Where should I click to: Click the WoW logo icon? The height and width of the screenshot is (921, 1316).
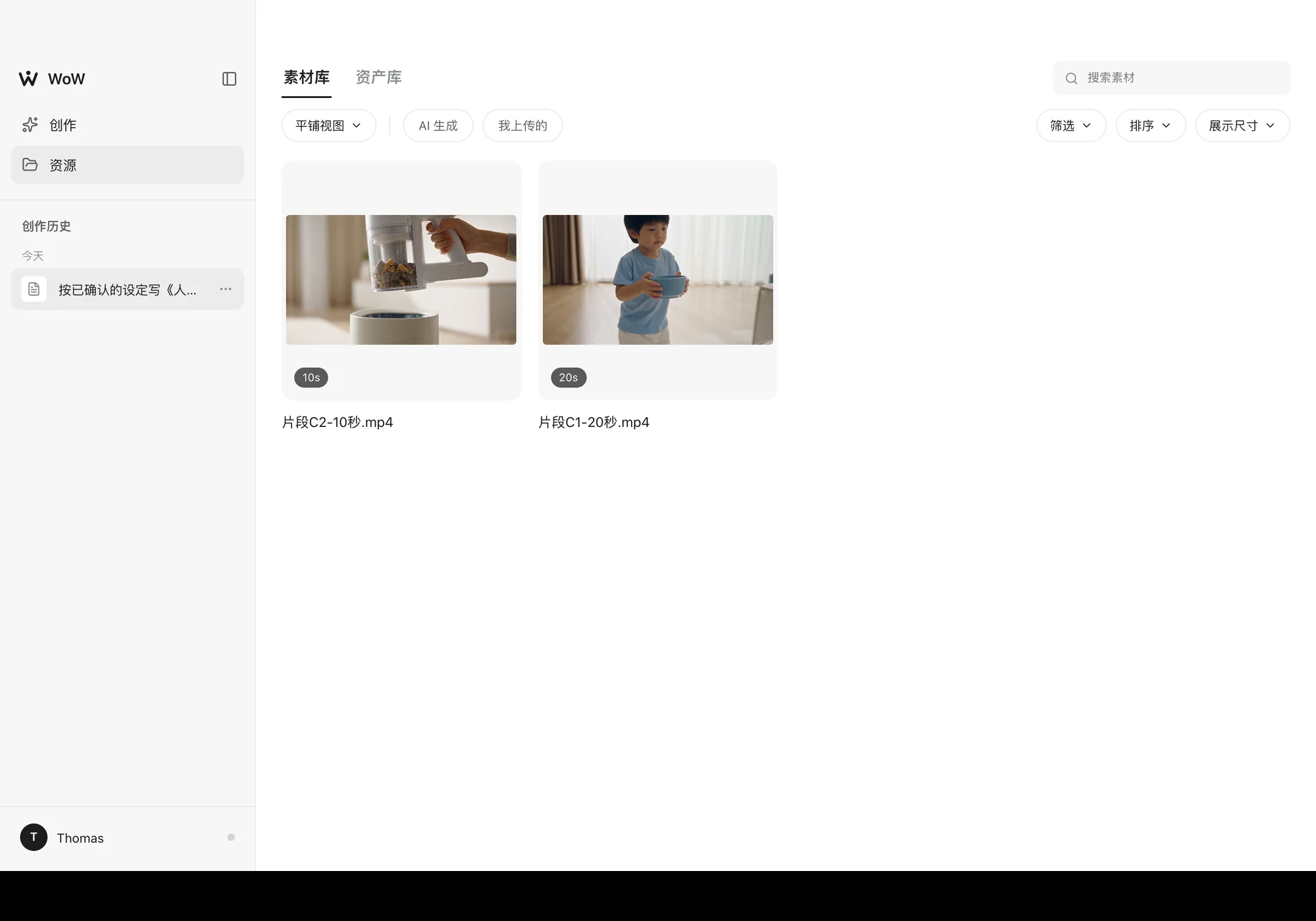click(28, 79)
